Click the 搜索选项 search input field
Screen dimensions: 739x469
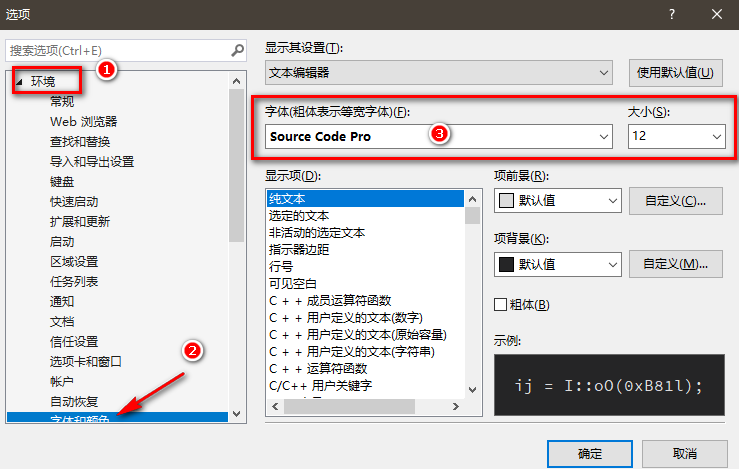(119, 50)
